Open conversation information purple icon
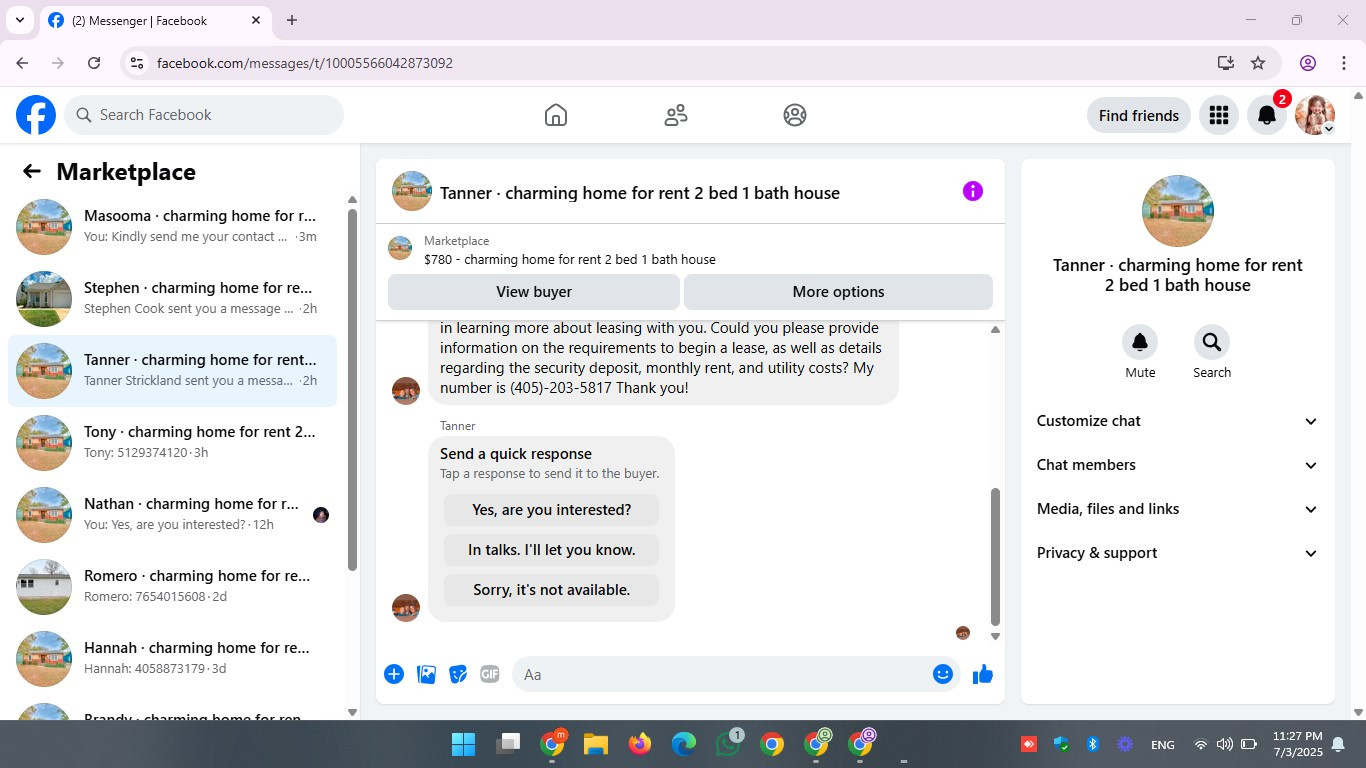 pos(973,191)
